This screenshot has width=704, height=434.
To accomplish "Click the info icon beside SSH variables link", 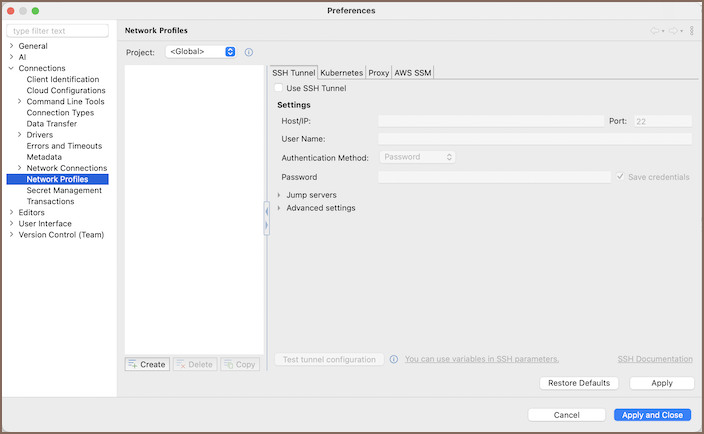I will pyautogui.click(x=394, y=359).
